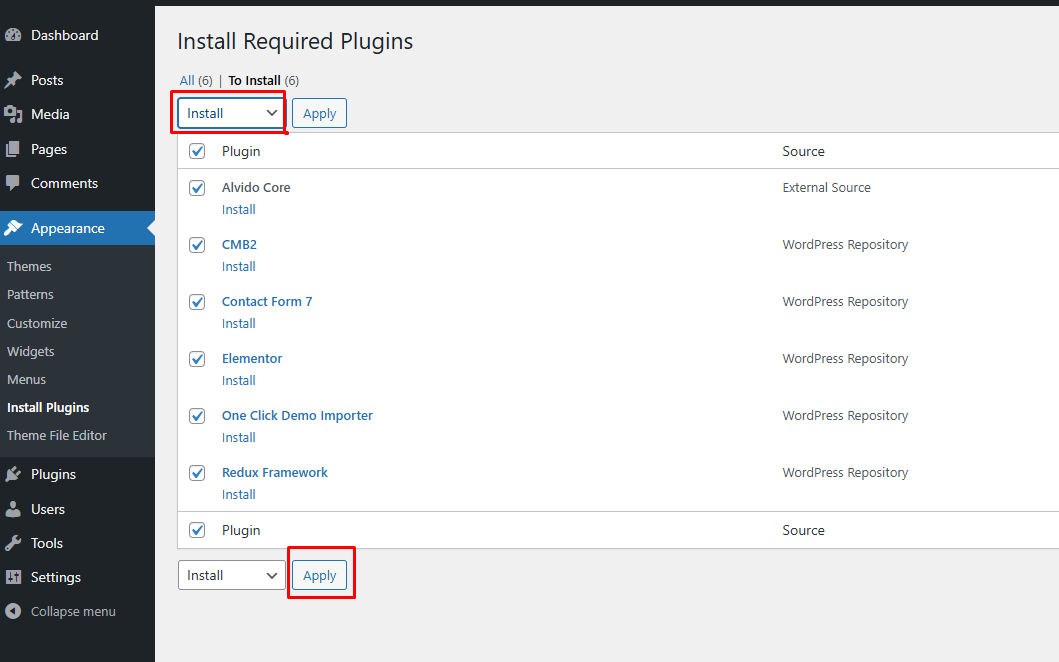The image size is (1059, 662).
Task: Uncheck the Alvido Core plugin checkbox
Action: click(x=197, y=188)
